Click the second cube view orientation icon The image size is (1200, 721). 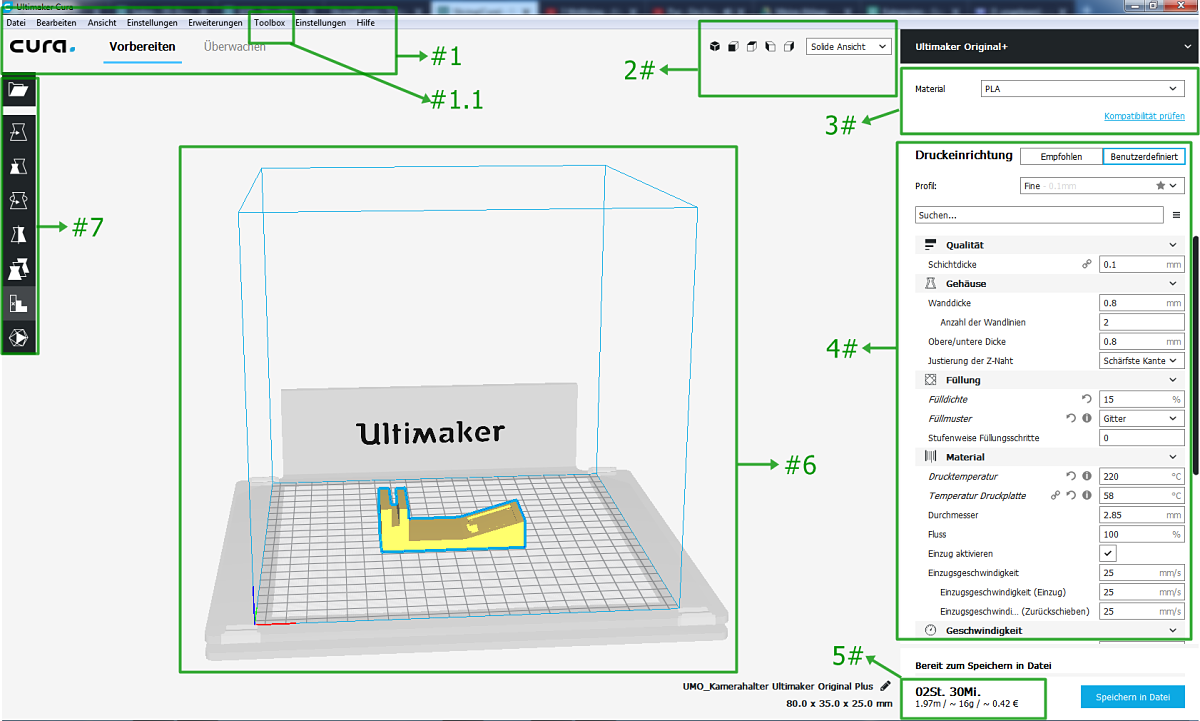(x=733, y=46)
